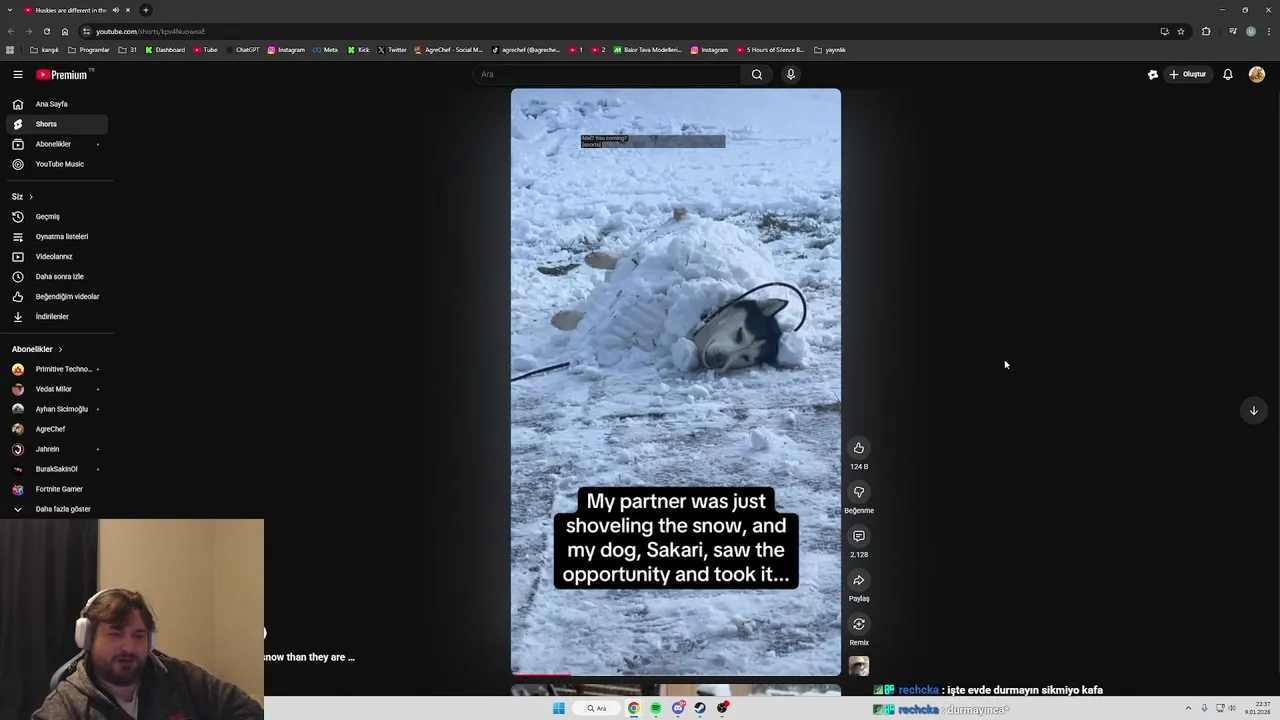
Task: Open comments showing 2.128
Action: [859, 536]
